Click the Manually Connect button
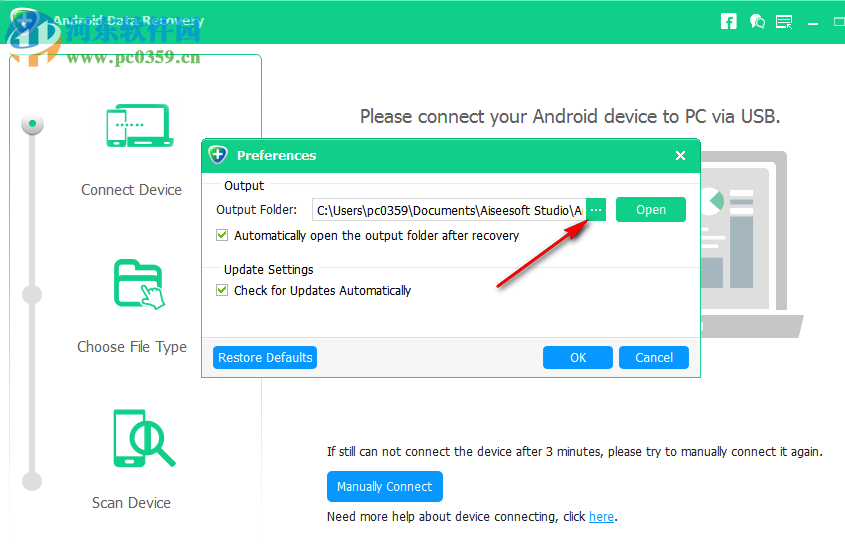This screenshot has height=554, width=845. tap(385, 487)
